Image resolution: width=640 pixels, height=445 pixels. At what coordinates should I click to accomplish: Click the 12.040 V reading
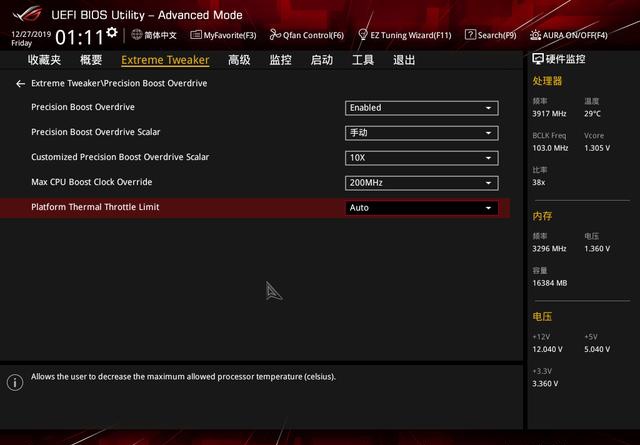[547, 349]
